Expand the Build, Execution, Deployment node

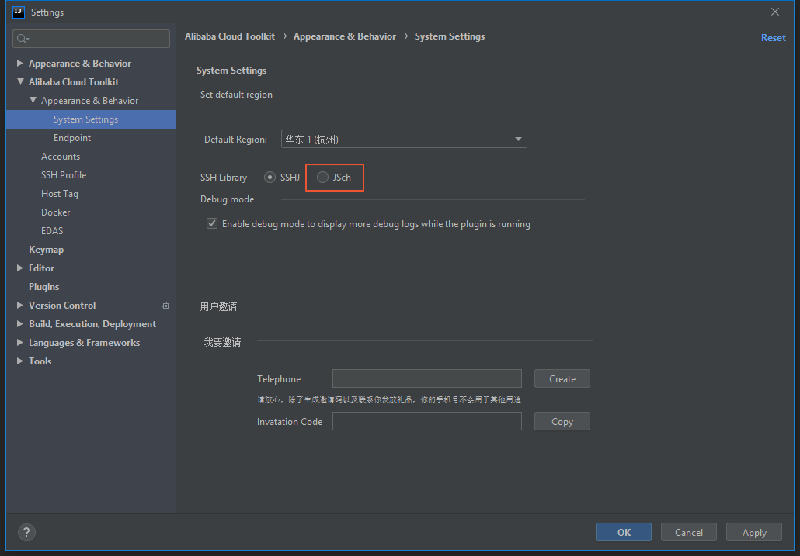pos(20,324)
